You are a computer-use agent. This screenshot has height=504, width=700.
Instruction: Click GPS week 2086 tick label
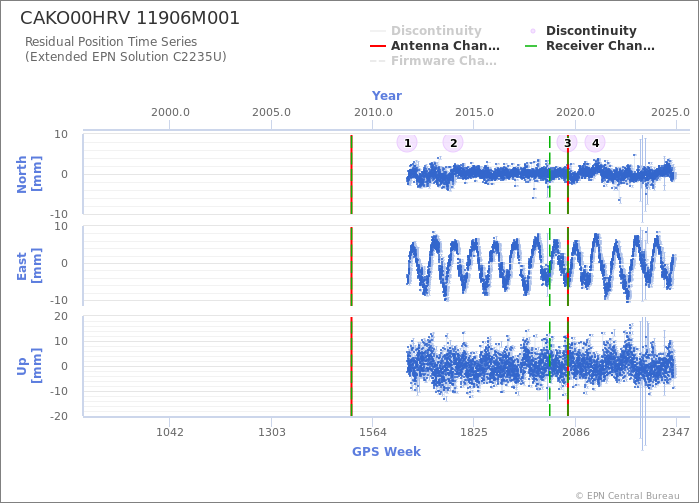575,432
